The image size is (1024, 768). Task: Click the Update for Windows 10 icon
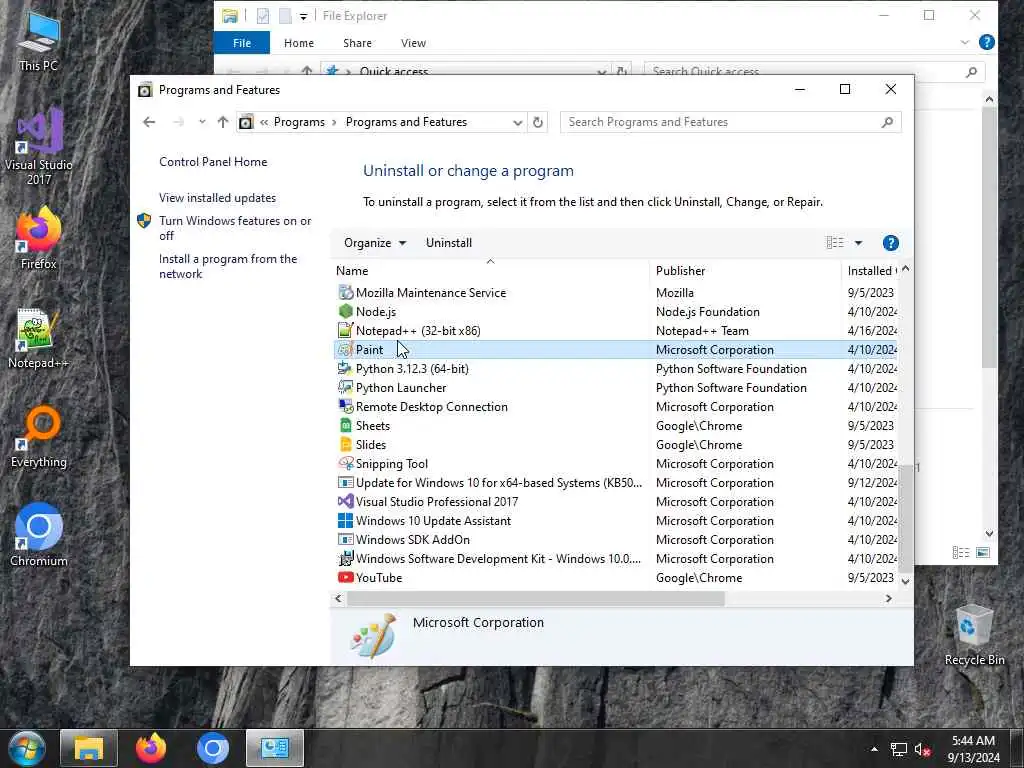pyautogui.click(x=345, y=483)
